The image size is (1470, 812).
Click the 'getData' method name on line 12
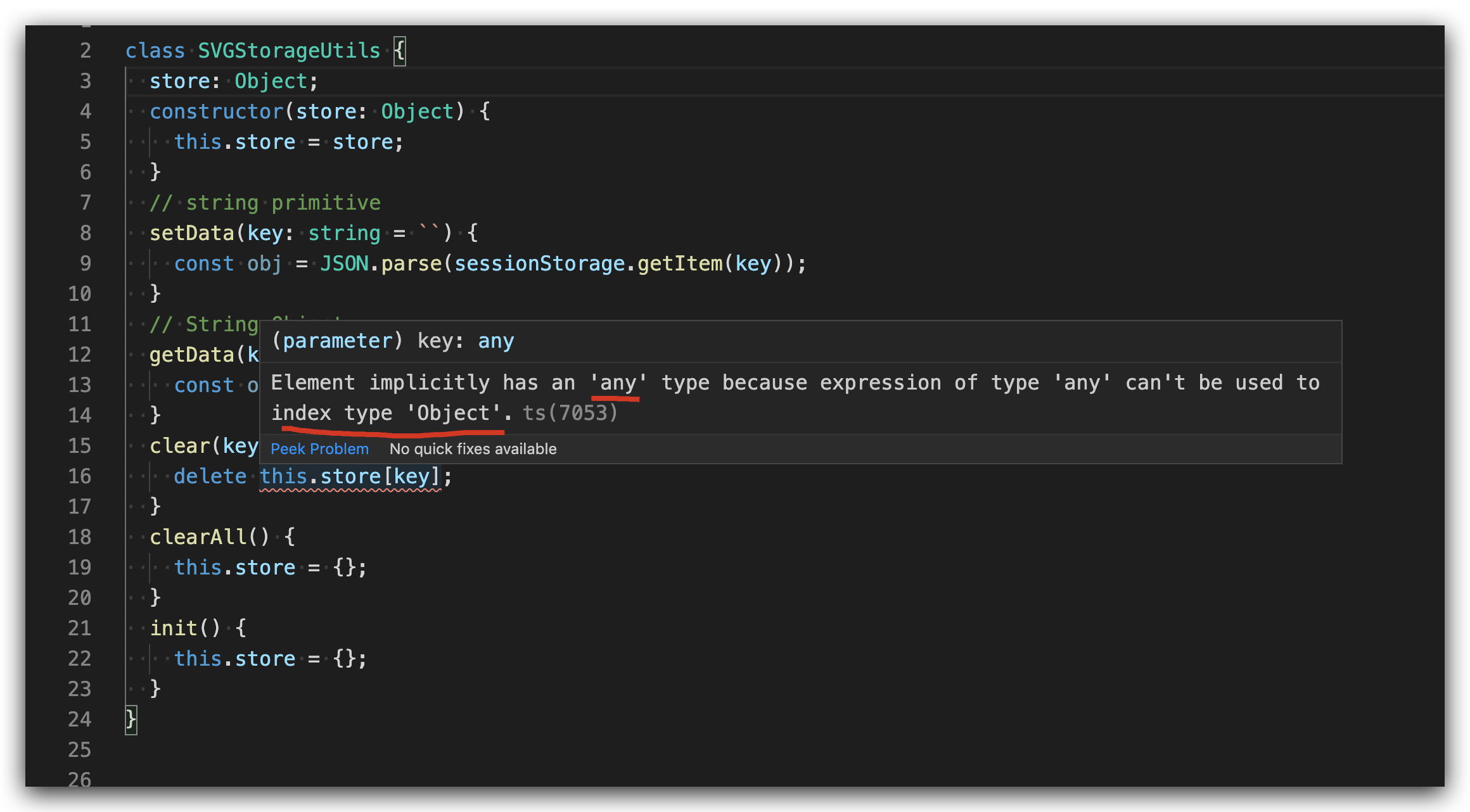pyautogui.click(x=192, y=355)
